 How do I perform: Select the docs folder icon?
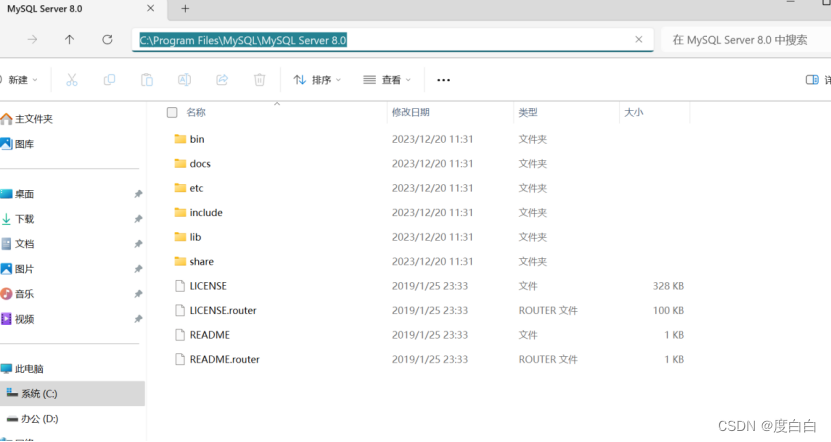click(x=180, y=163)
